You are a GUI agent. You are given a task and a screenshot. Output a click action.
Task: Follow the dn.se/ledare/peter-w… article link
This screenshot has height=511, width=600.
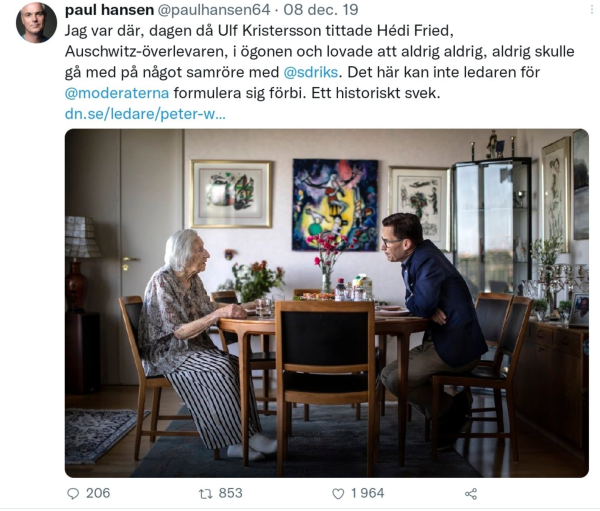(145, 114)
